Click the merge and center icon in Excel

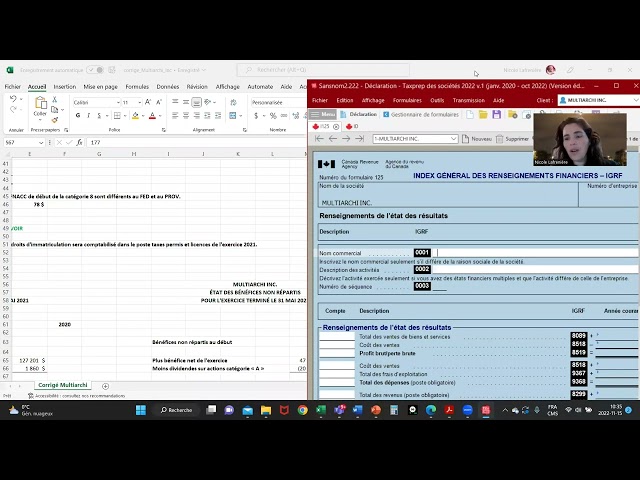pos(233,116)
